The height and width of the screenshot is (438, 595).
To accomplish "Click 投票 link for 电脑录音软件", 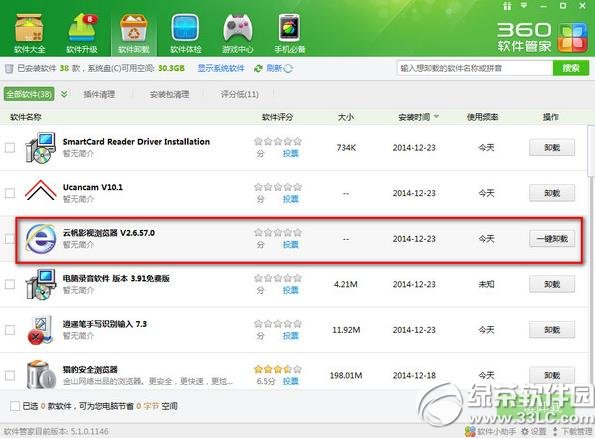I will tap(291, 290).
